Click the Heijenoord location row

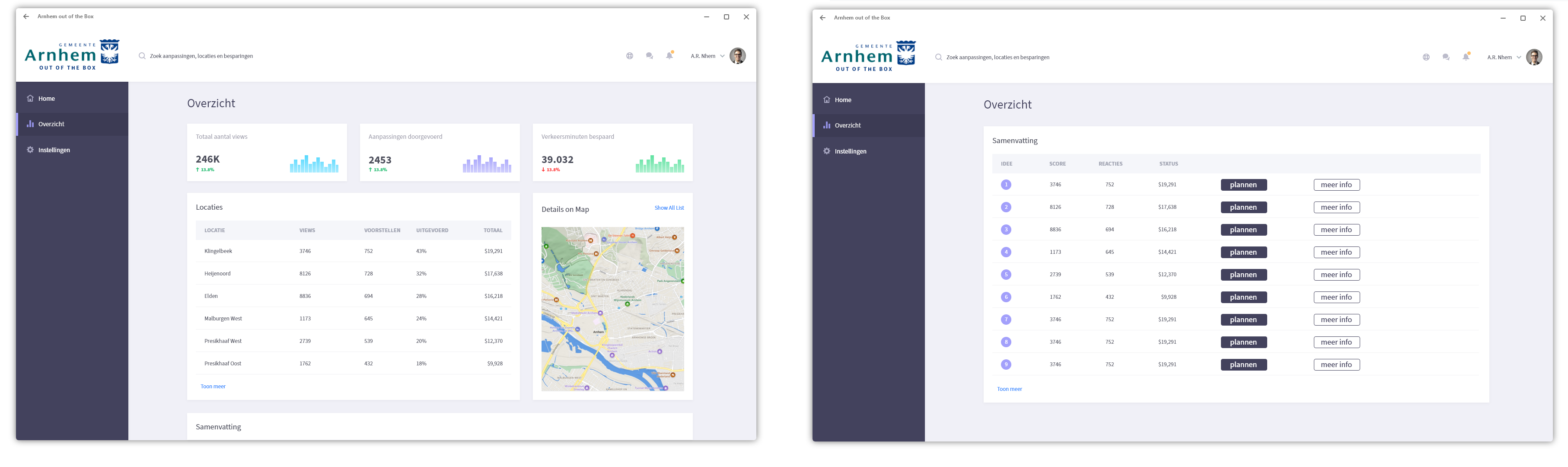[354, 273]
